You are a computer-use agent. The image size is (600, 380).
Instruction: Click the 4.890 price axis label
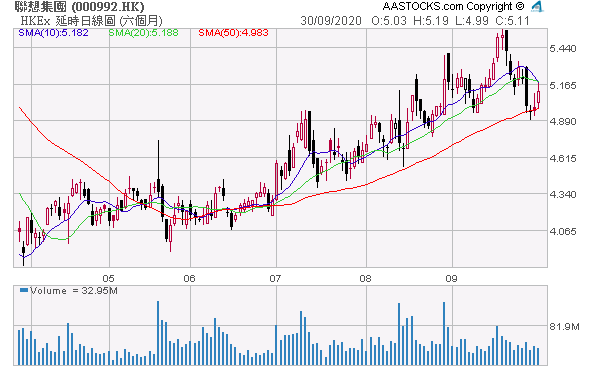pyautogui.click(x=562, y=122)
